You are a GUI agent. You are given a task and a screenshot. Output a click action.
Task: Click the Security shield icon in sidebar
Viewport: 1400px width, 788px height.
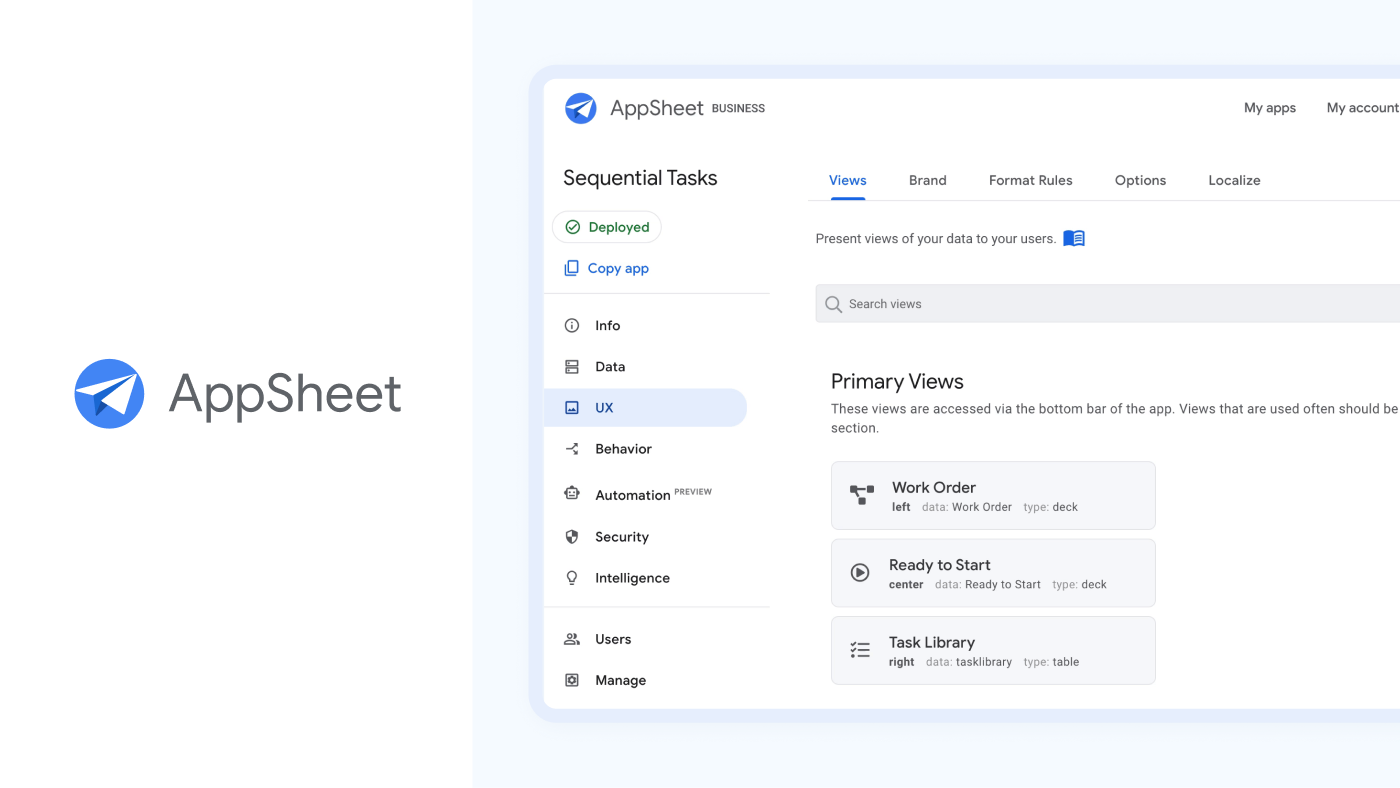coord(572,537)
